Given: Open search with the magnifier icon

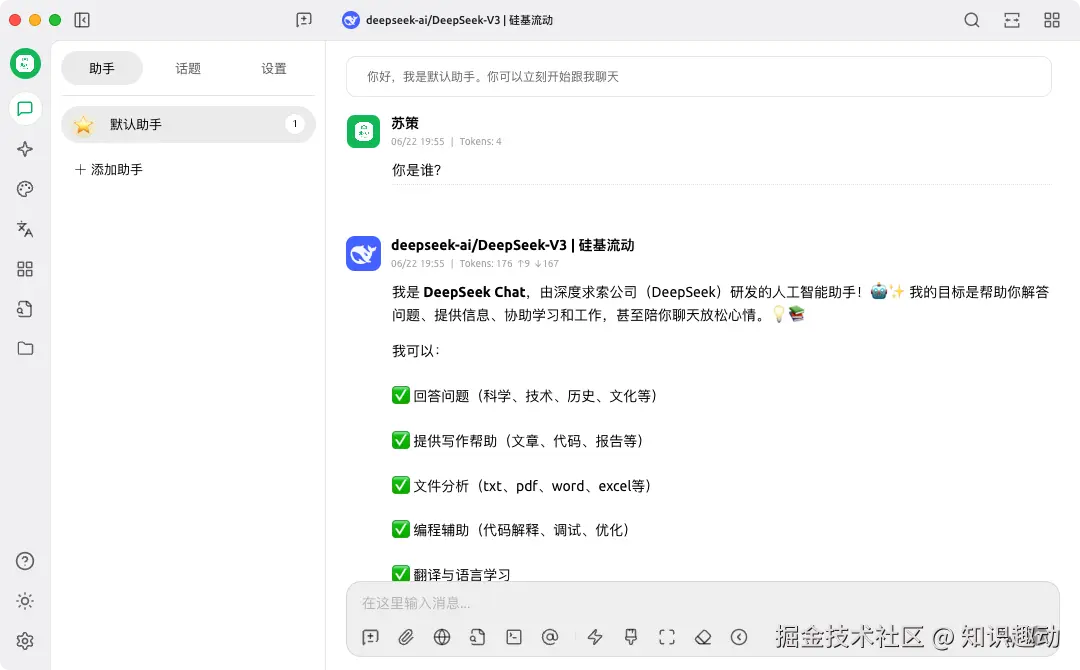Looking at the screenshot, I should (972, 20).
